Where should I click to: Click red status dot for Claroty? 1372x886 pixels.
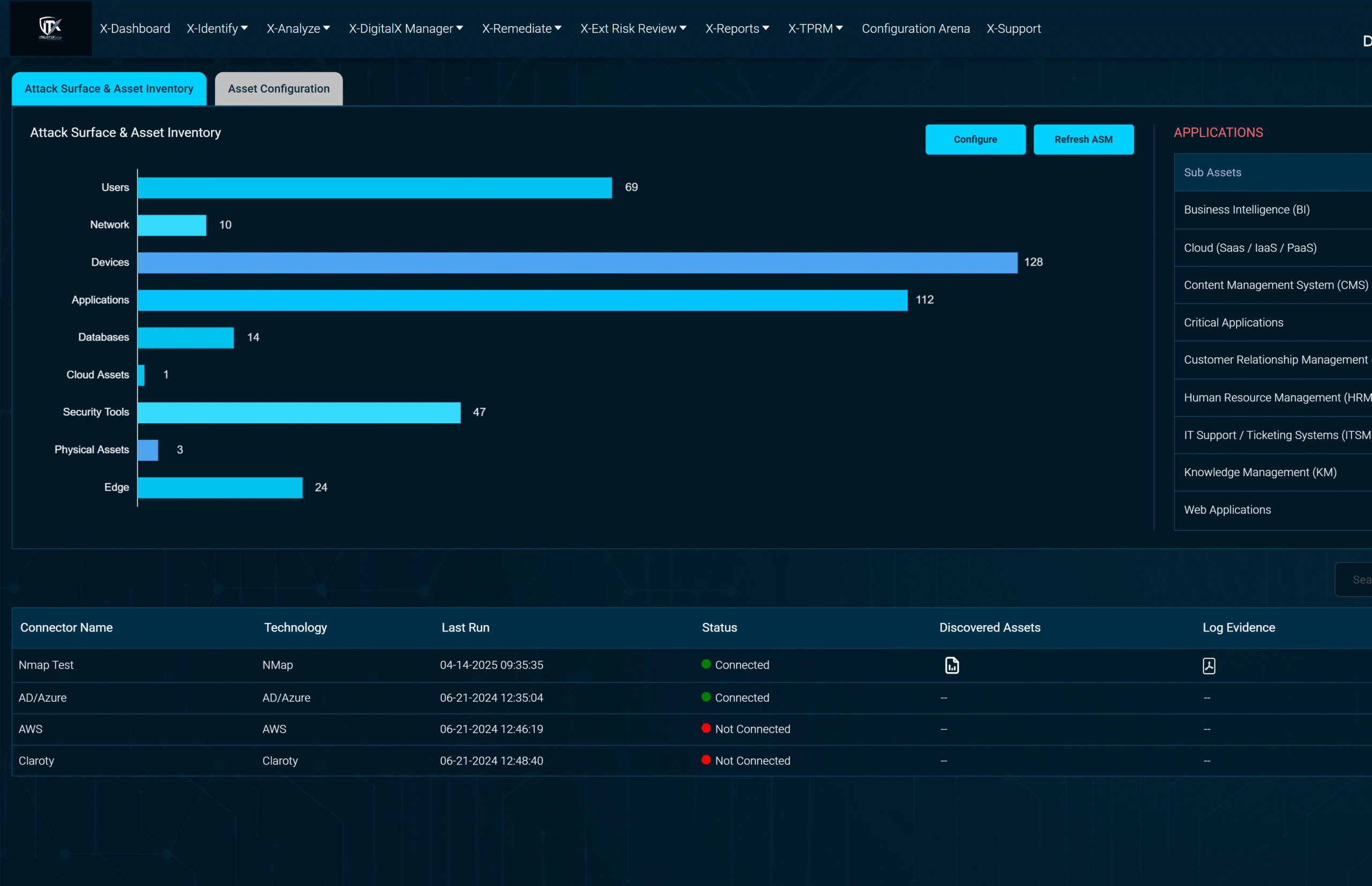[706, 760]
